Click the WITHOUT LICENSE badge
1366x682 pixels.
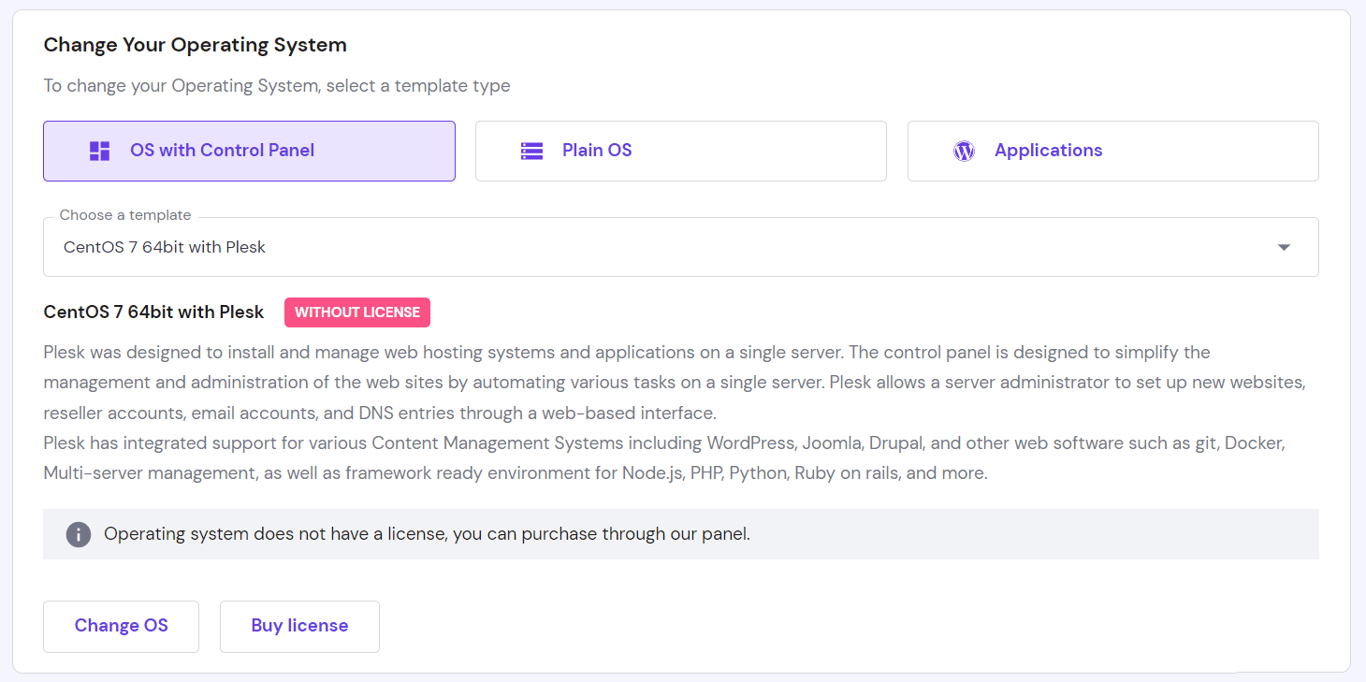[x=357, y=312]
